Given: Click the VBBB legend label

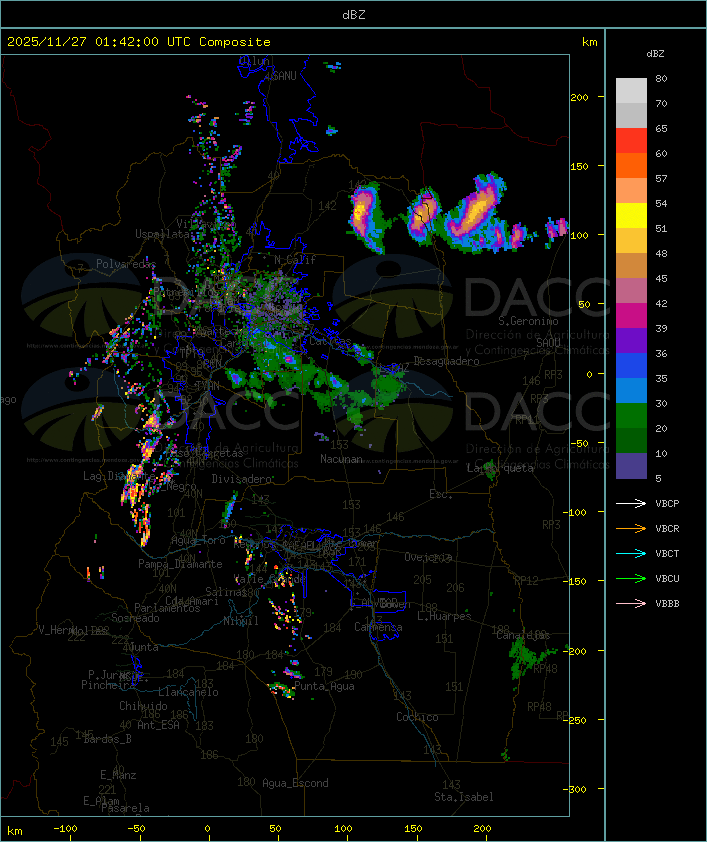Looking at the screenshot, I should tap(667, 604).
